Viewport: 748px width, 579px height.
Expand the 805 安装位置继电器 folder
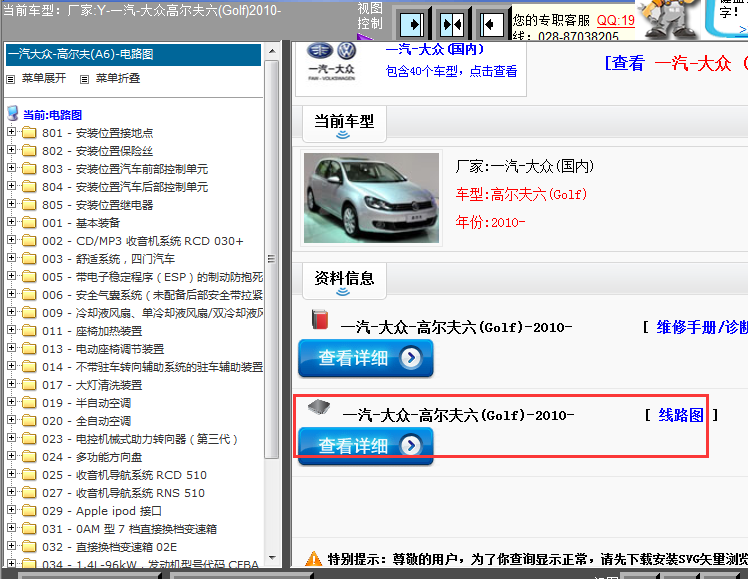point(12,205)
